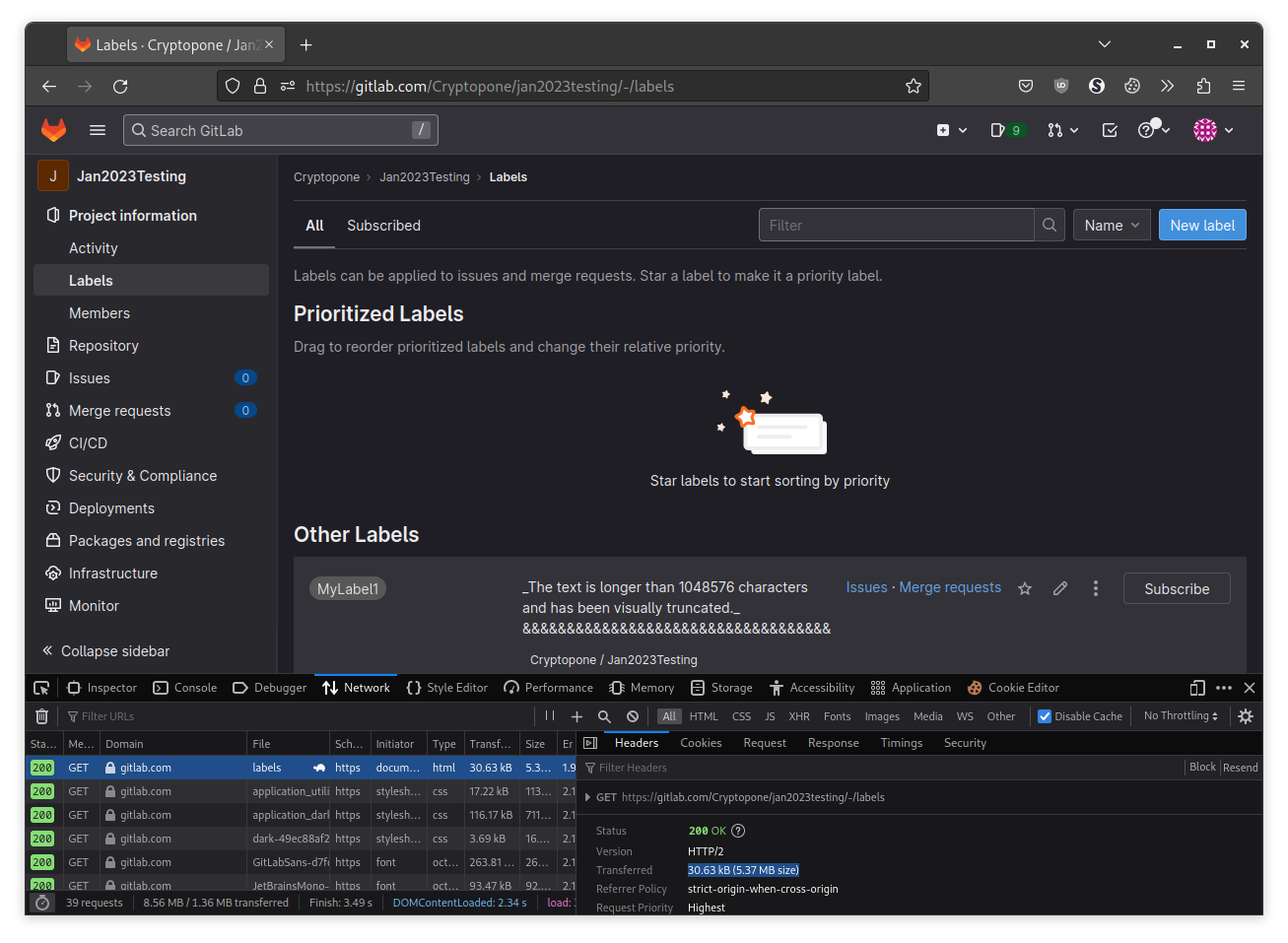Image resolution: width=1288 pixels, height=943 pixels.
Task: Open the Cookies tab in request details
Action: pos(701,743)
